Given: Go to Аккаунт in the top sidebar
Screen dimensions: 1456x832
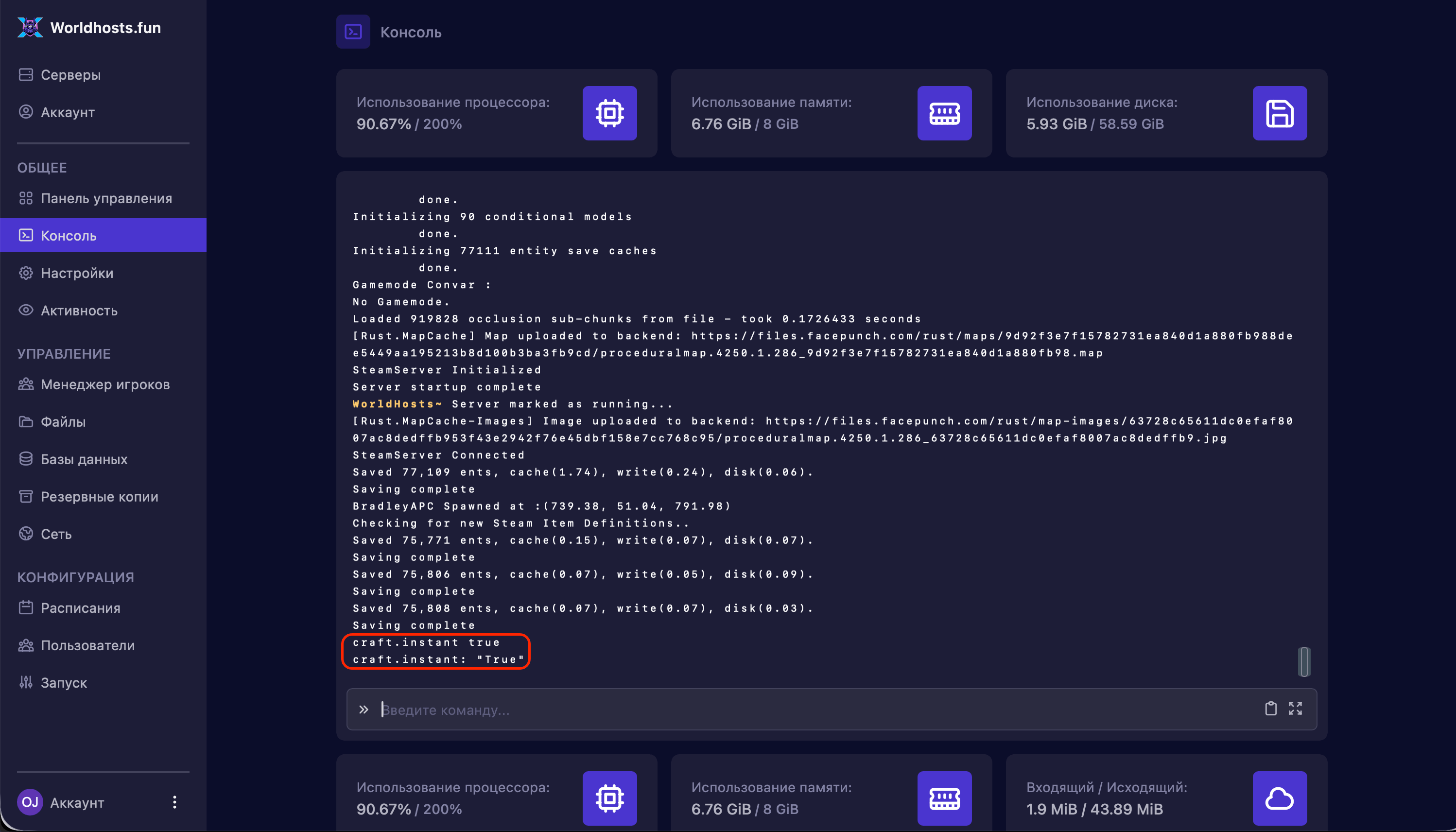Looking at the screenshot, I should 103,112.
